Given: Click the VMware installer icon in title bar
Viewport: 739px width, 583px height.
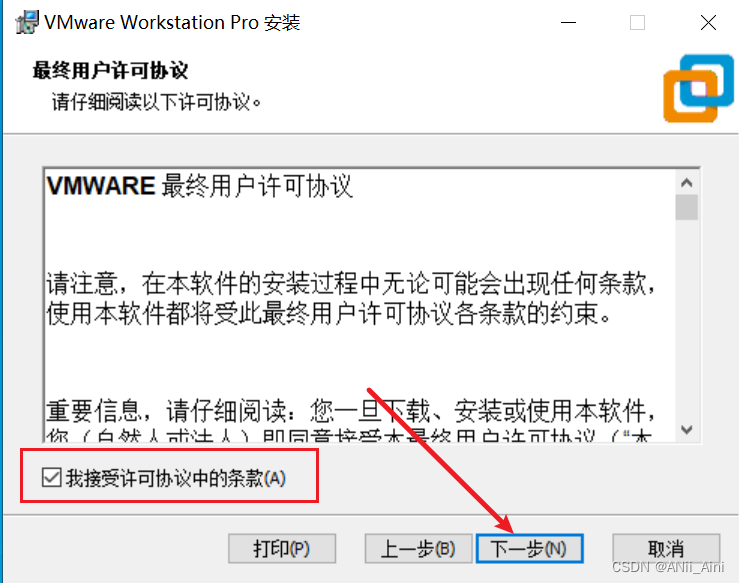Looking at the screenshot, I should 27,22.
